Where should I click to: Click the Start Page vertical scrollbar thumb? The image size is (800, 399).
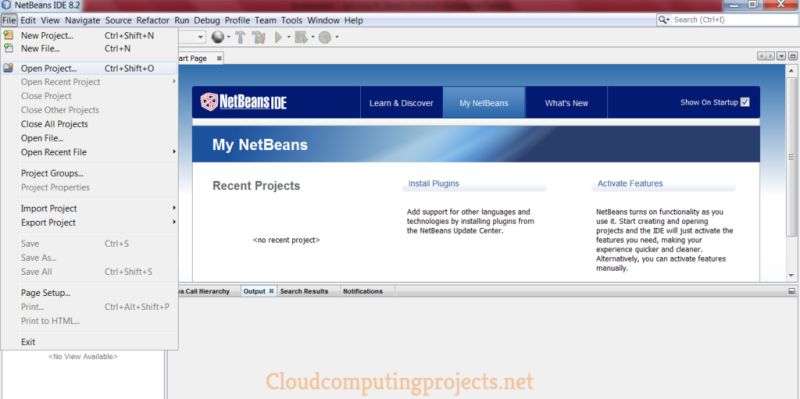click(791, 158)
